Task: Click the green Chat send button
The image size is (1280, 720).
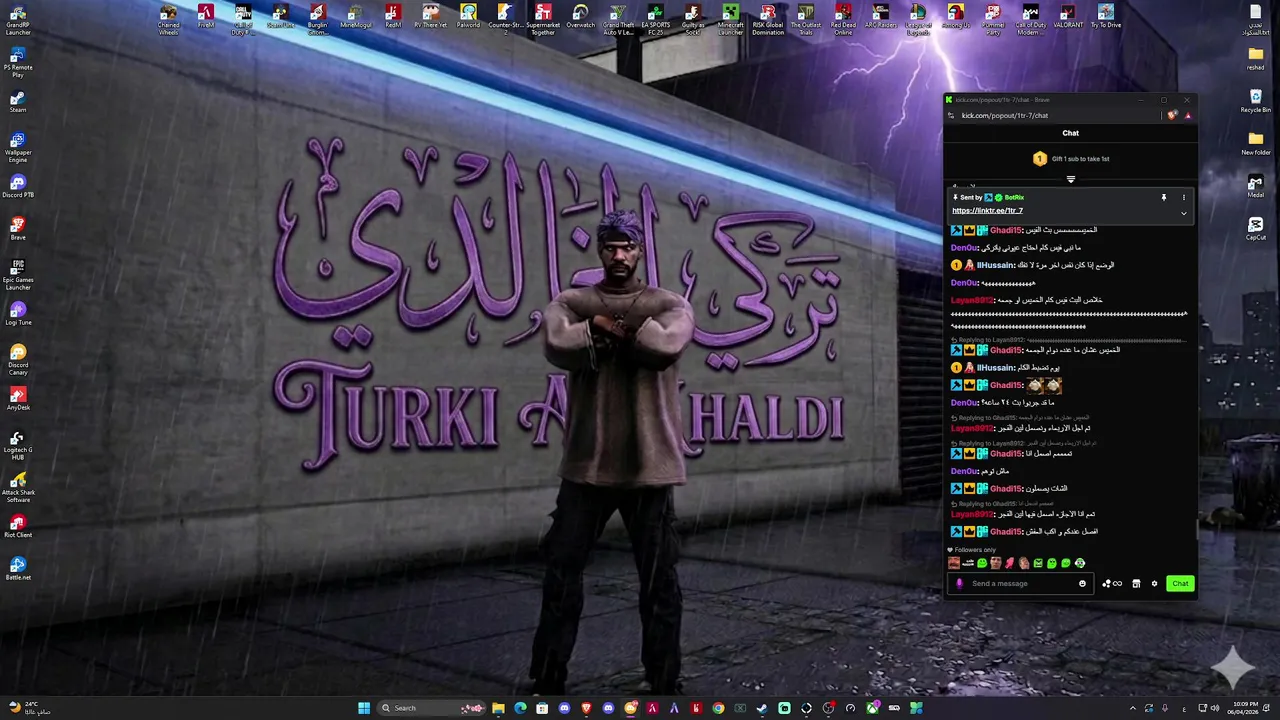Action: pos(1180,584)
